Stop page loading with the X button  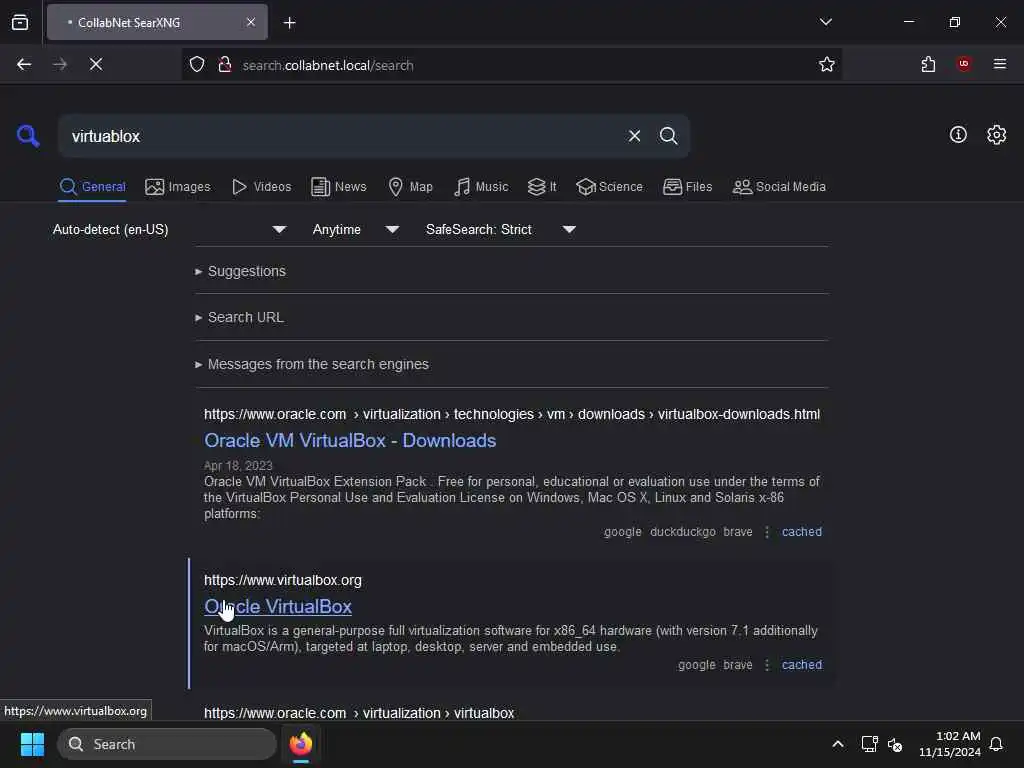pyautogui.click(x=96, y=64)
